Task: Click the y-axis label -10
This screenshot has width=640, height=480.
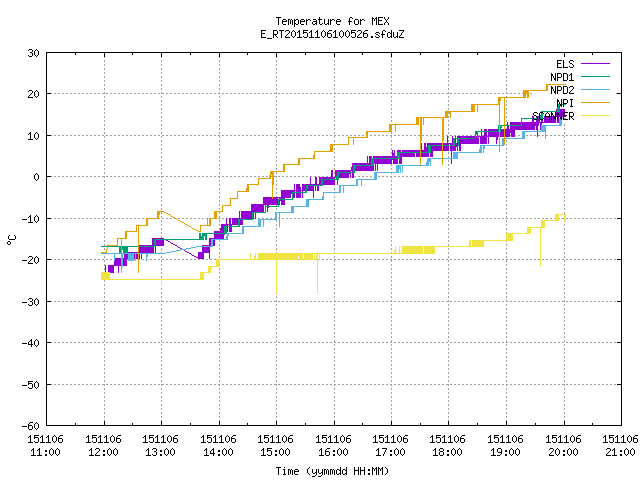Action: point(31,219)
